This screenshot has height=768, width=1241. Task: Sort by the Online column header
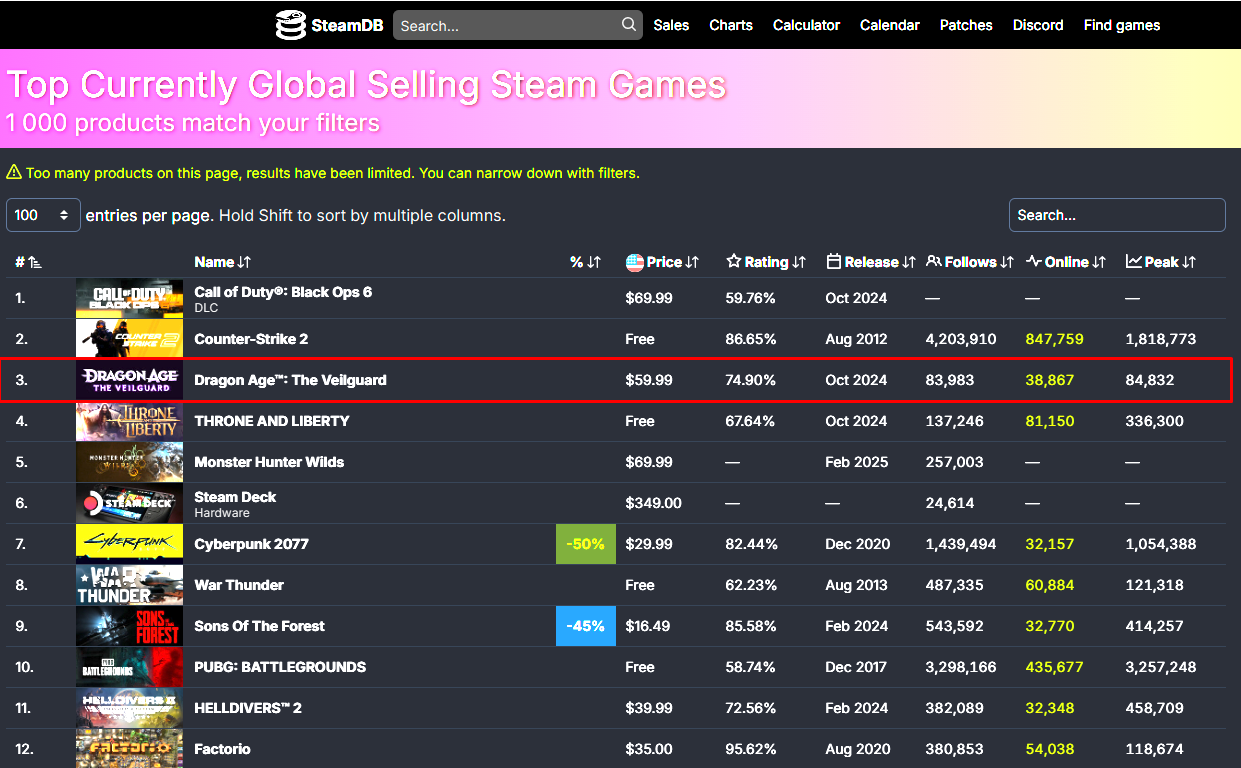(1066, 262)
